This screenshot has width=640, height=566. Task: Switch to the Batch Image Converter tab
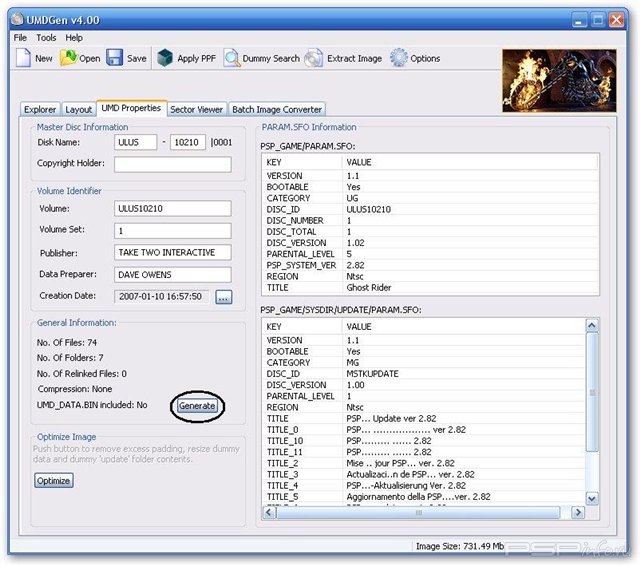tap(277, 109)
